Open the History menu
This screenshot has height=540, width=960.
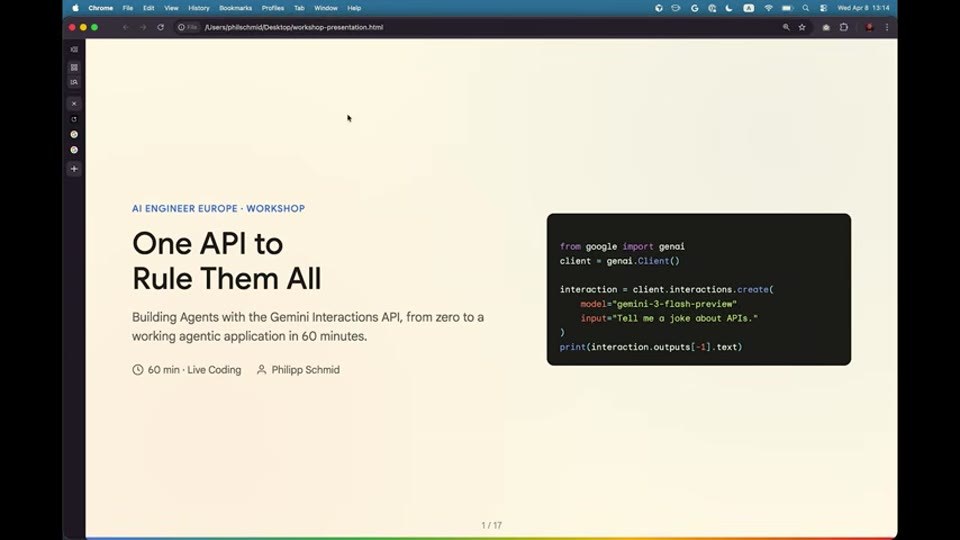[x=198, y=8]
